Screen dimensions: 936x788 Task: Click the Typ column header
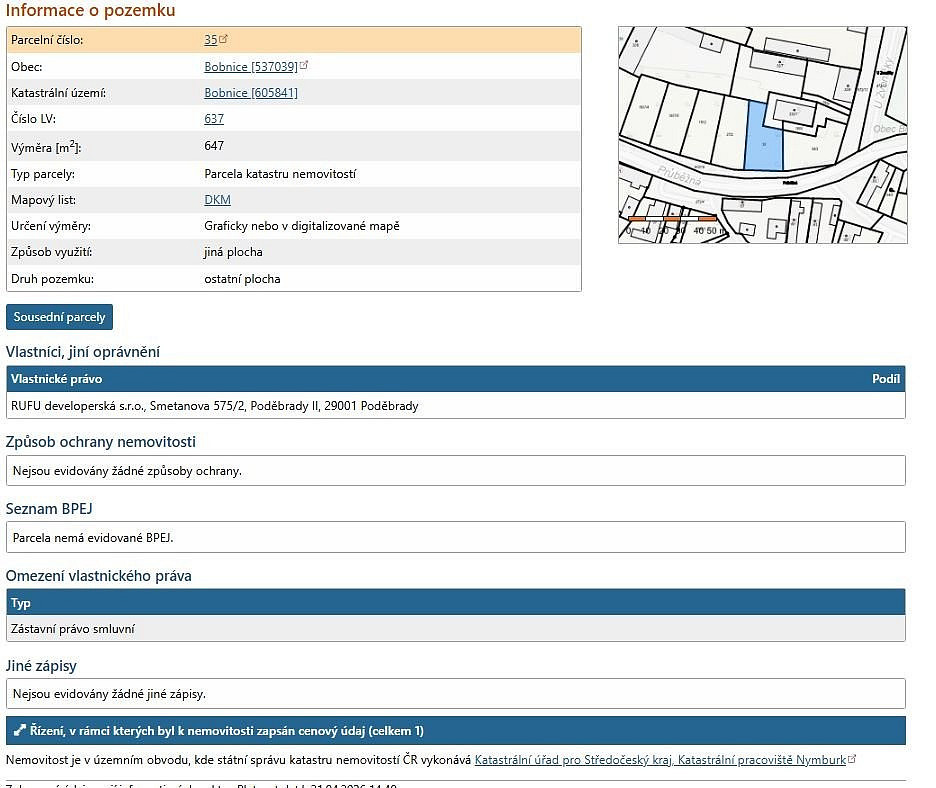(21, 603)
